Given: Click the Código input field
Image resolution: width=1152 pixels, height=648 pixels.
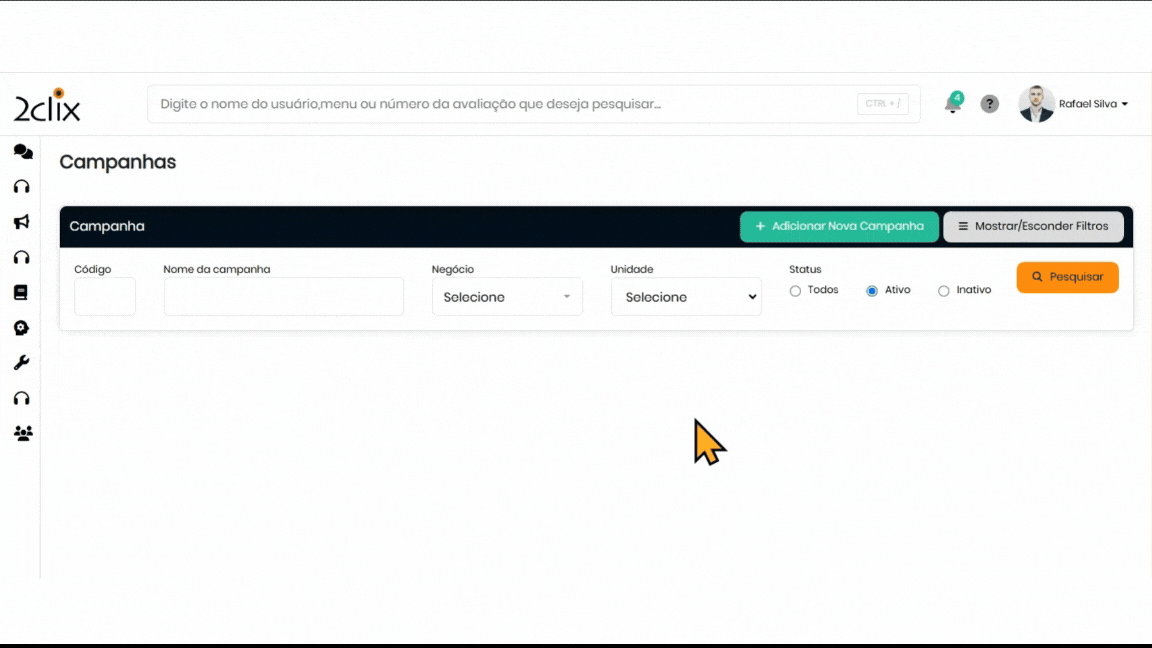Looking at the screenshot, I should coord(105,297).
